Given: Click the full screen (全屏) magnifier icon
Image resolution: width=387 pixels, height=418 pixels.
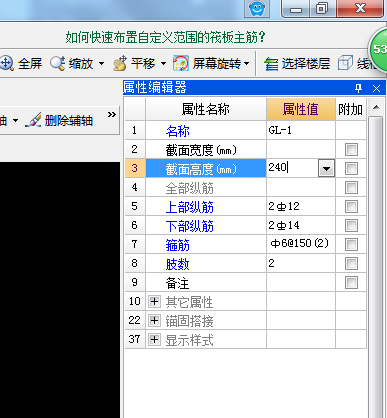Looking at the screenshot, I should [x=6, y=63].
